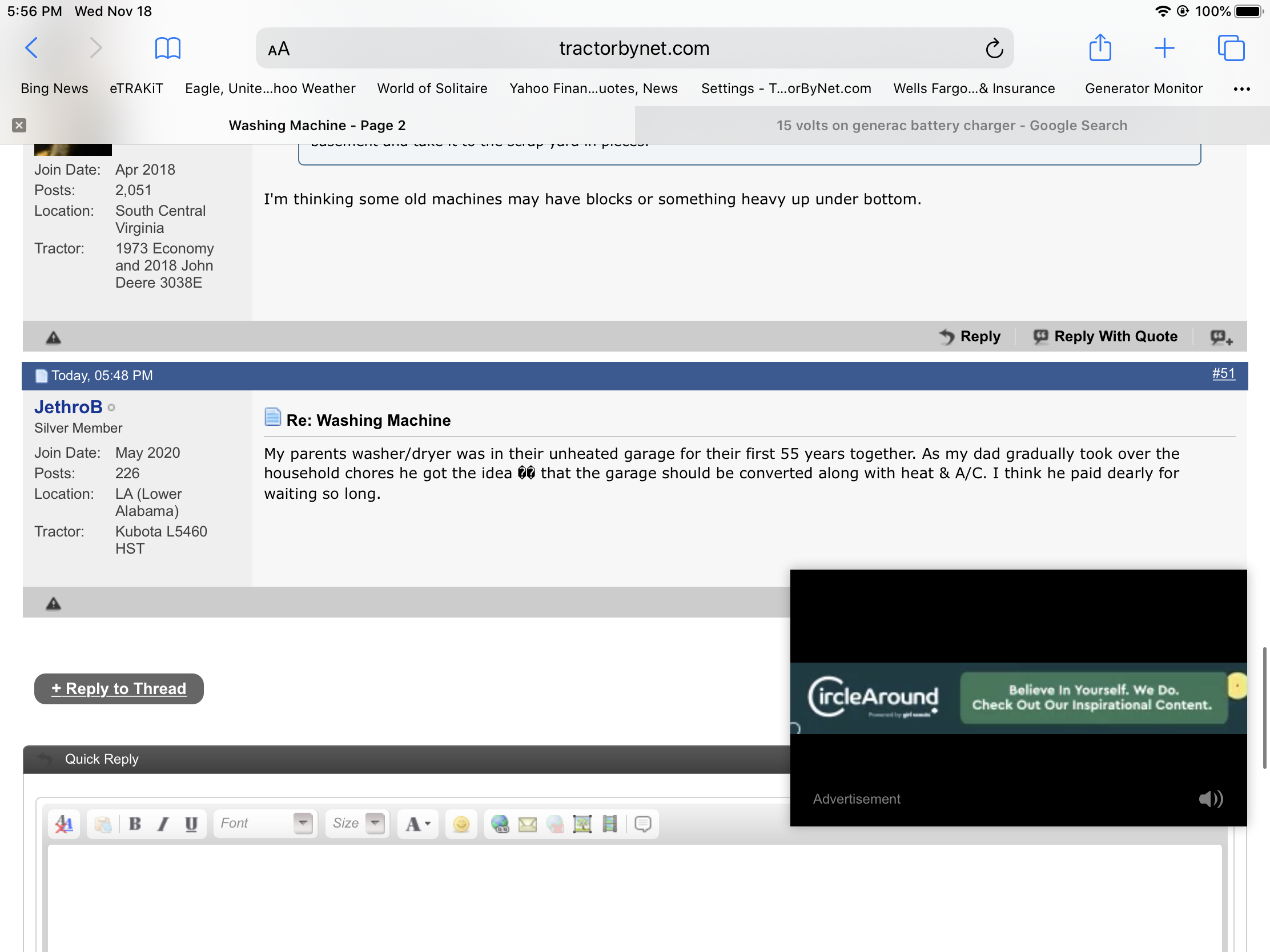Toggle italic formatting in Quick Reply
The height and width of the screenshot is (952, 1270).
point(163,825)
